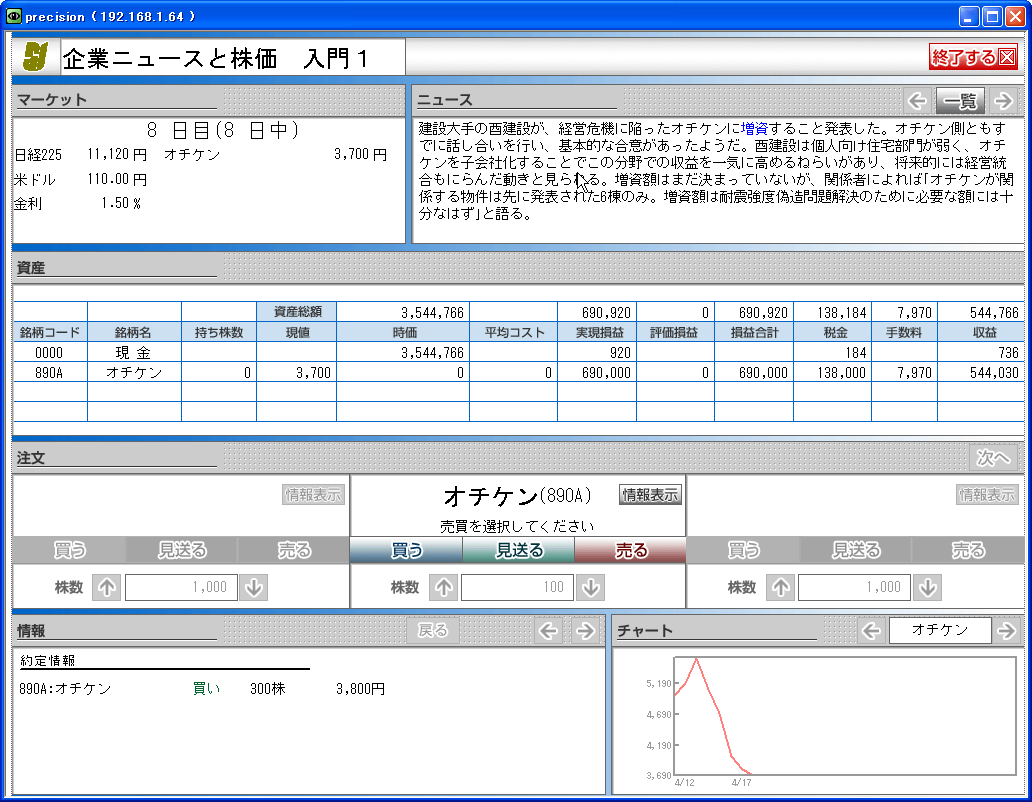1032x802 pixels.
Task: Click the 評価損益 column header
Action: point(675,332)
